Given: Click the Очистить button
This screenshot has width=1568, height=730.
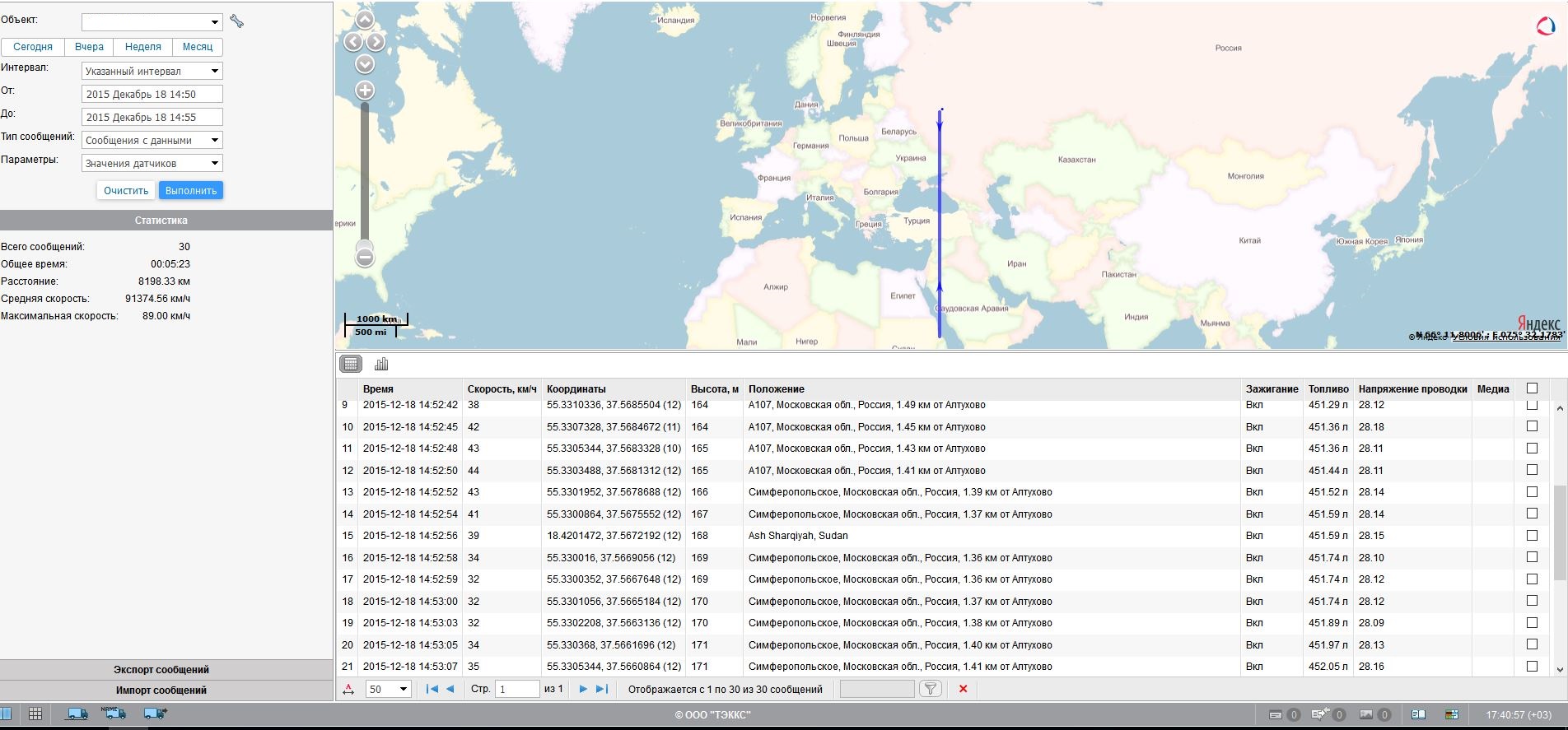Looking at the screenshot, I should coord(126,190).
